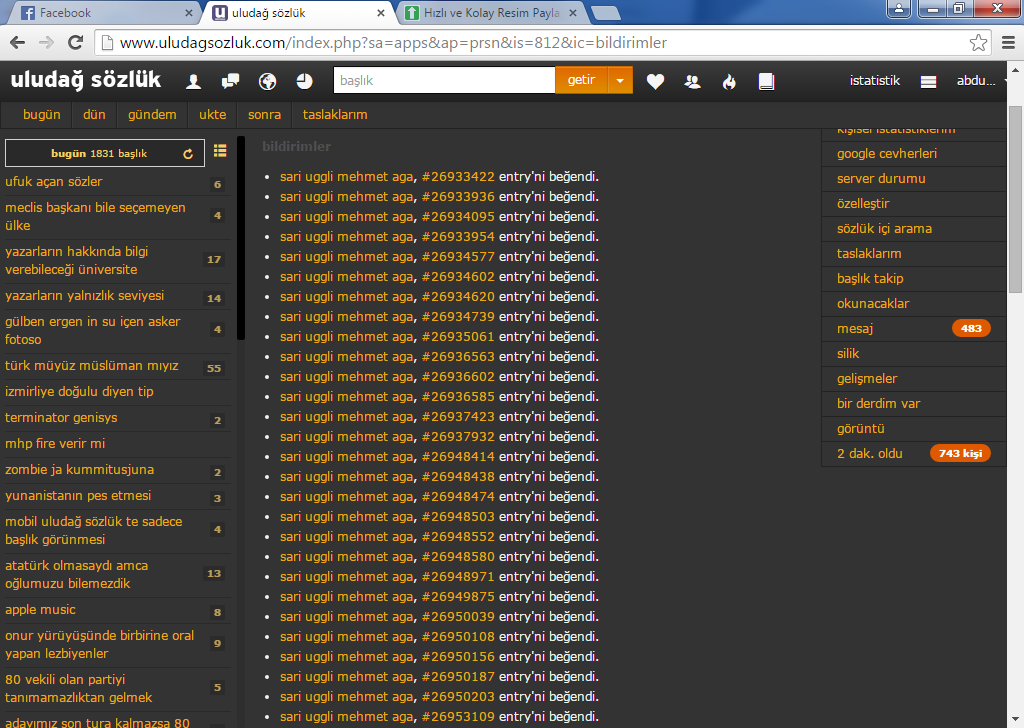1024x728 pixels.
Task: Open the chat bubbles icon in header
Action: pyautogui.click(x=230, y=81)
